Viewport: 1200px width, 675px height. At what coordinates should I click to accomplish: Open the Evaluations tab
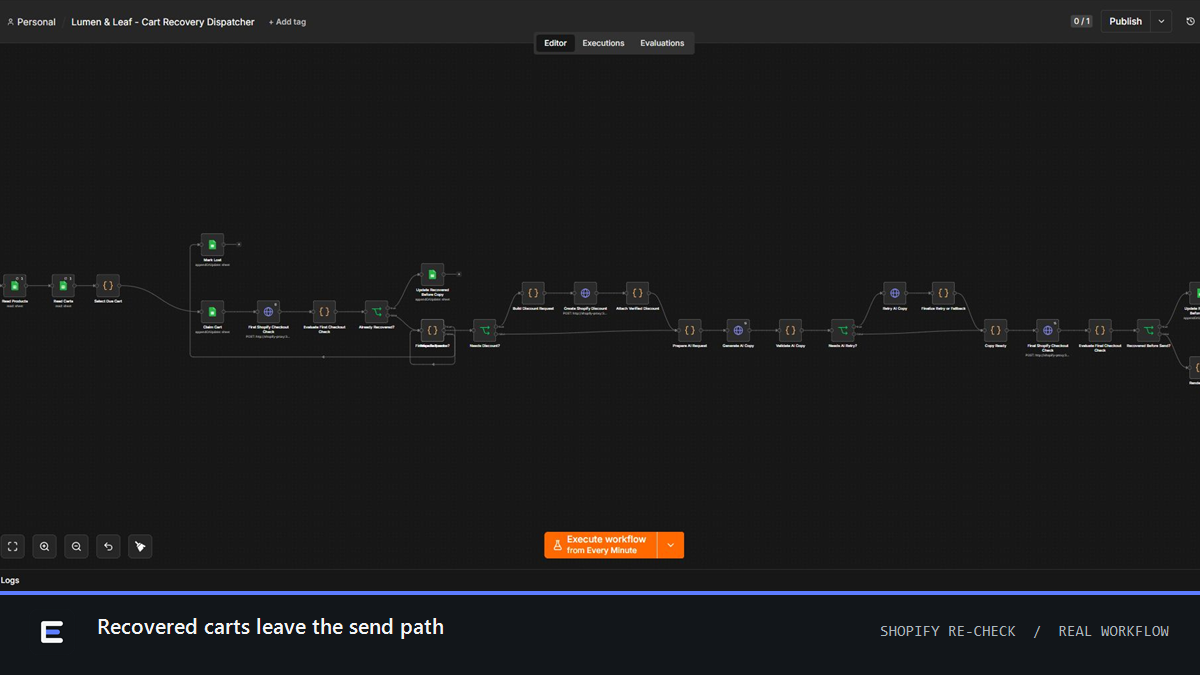[662, 43]
